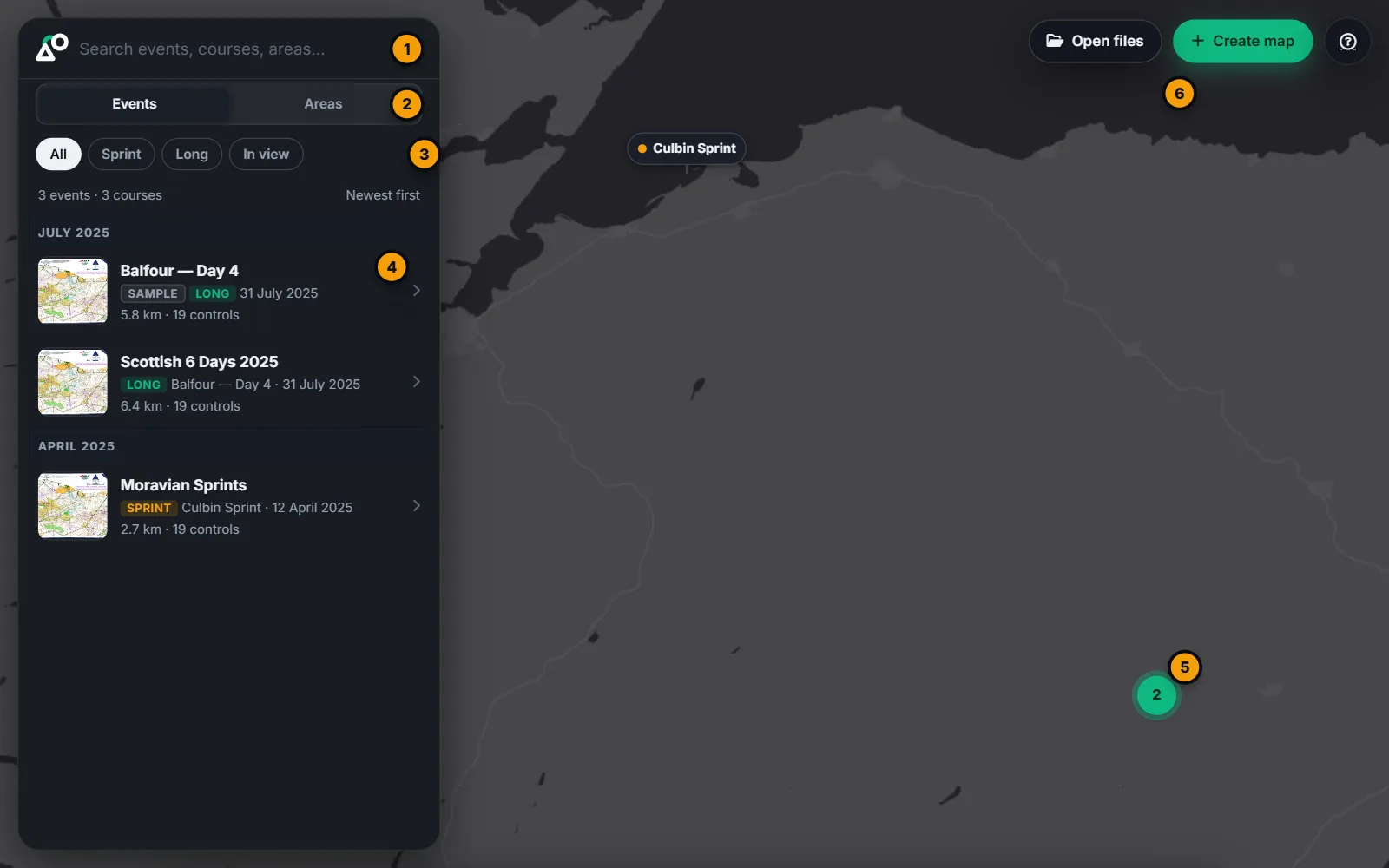This screenshot has width=1389, height=868.
Task: Select the All filter chip
Action: (58, 155)
